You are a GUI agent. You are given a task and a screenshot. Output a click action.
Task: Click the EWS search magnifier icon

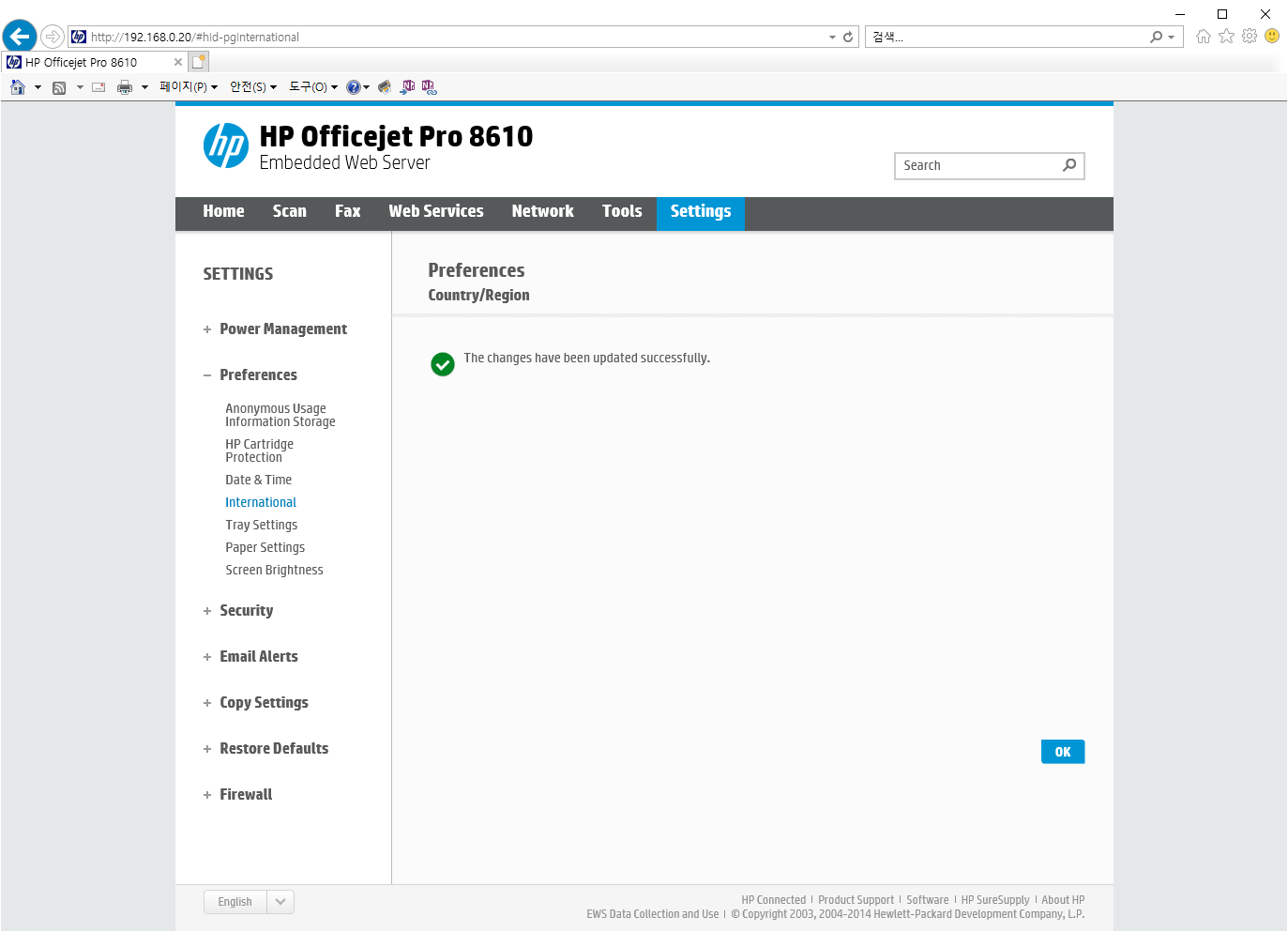pos(1069,165)
